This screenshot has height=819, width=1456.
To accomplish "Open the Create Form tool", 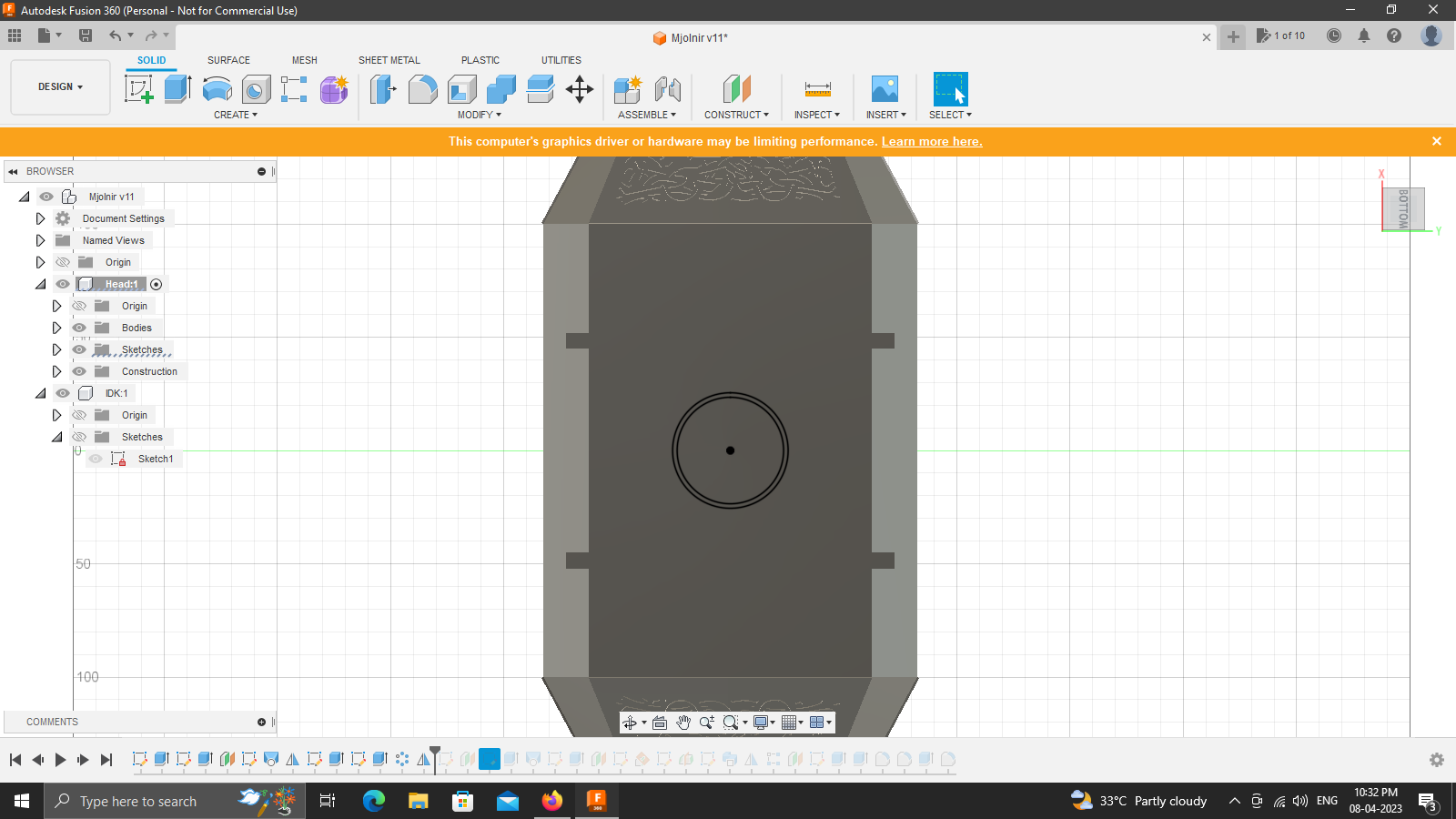I will point(332,88).
